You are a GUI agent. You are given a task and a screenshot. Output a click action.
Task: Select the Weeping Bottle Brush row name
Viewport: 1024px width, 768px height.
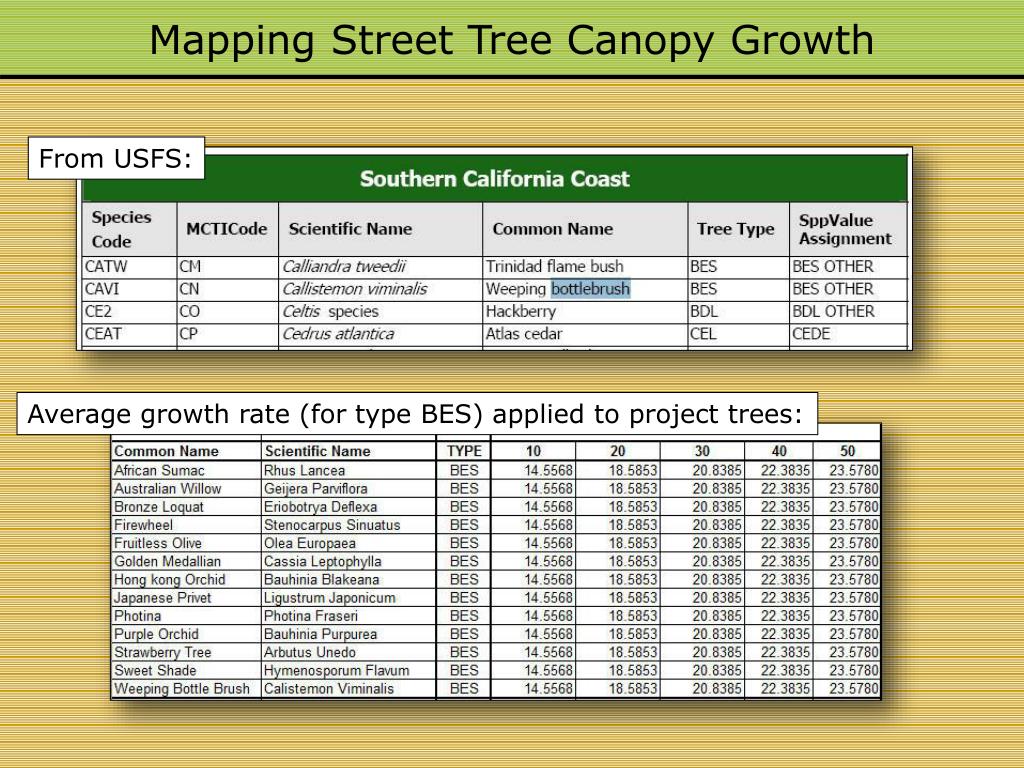182,689
